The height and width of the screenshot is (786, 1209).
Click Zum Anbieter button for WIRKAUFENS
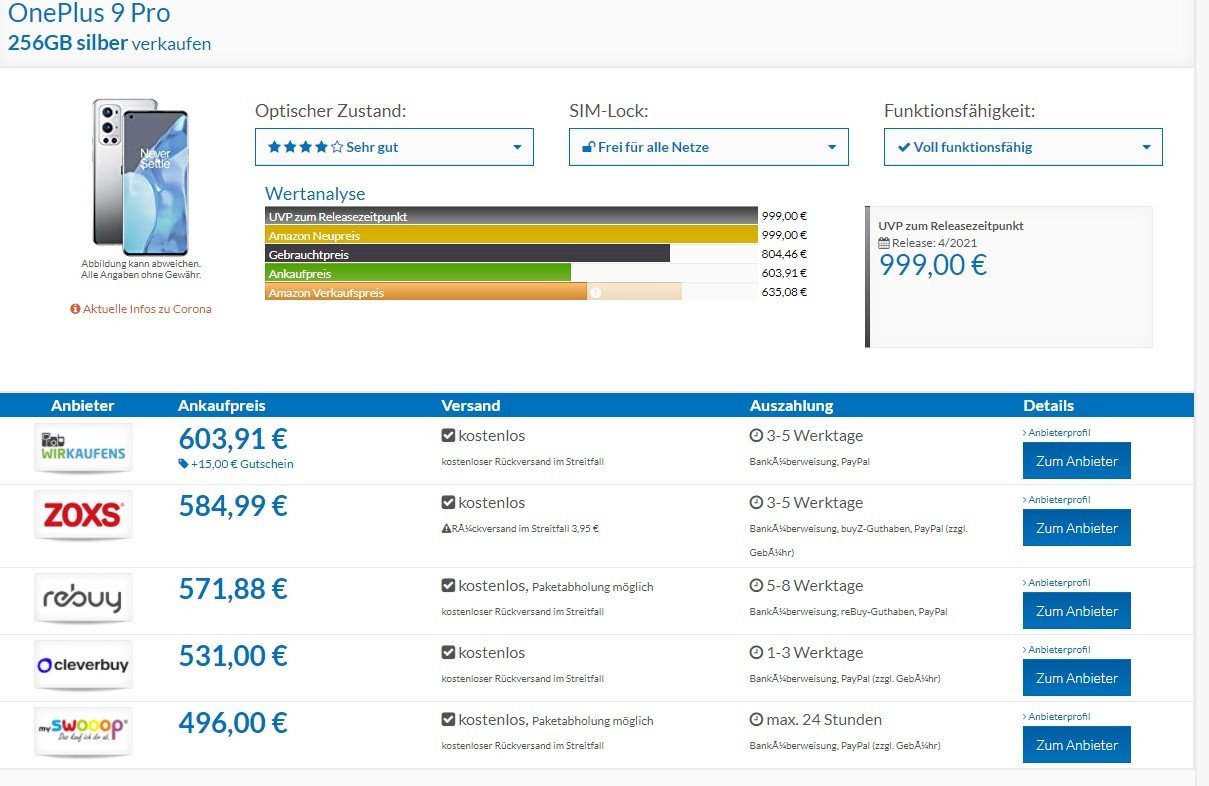click(x=1077, y=461)
